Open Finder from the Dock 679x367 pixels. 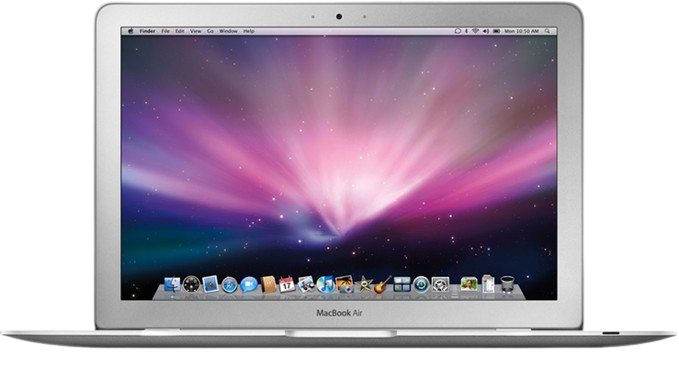click(x=172, y=284)
